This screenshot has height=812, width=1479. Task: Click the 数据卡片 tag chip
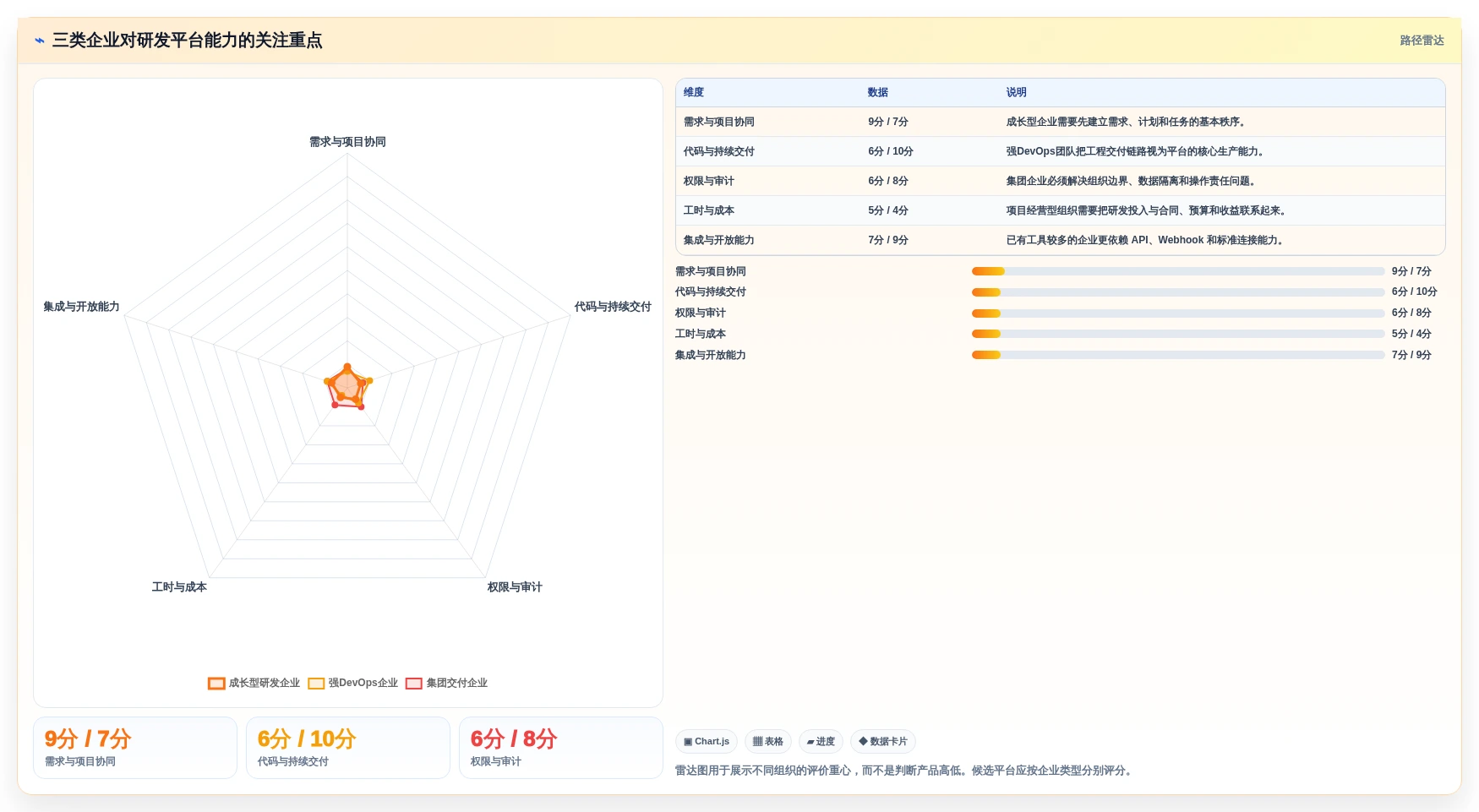tap(883, 742)
